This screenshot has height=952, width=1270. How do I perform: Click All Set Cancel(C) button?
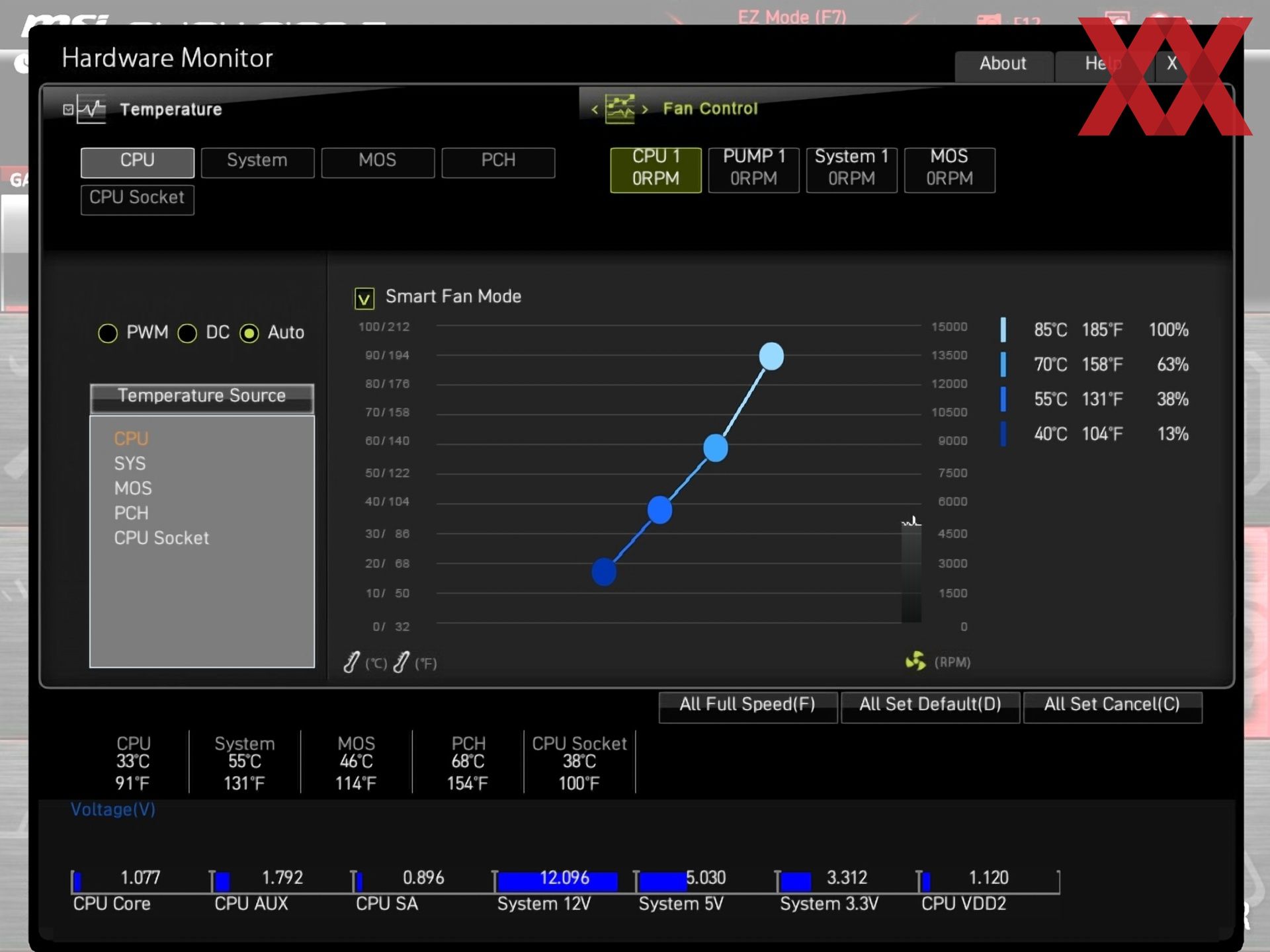pyautogui.click(x=1113, y=706)
